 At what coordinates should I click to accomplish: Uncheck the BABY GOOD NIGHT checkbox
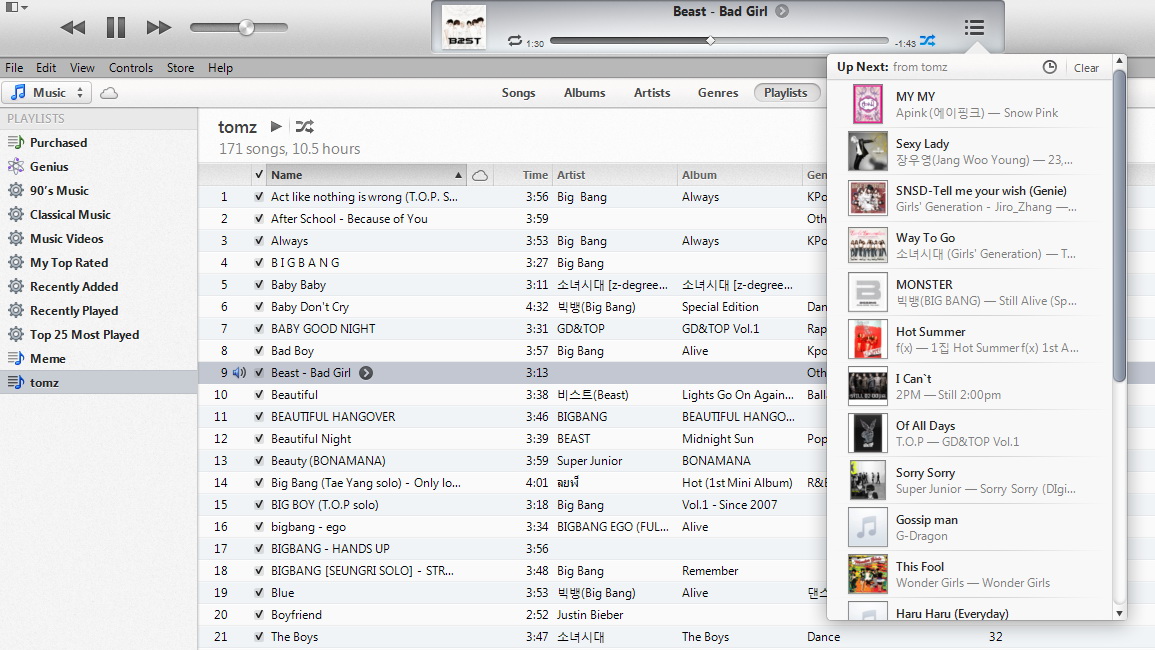point(259,329)
